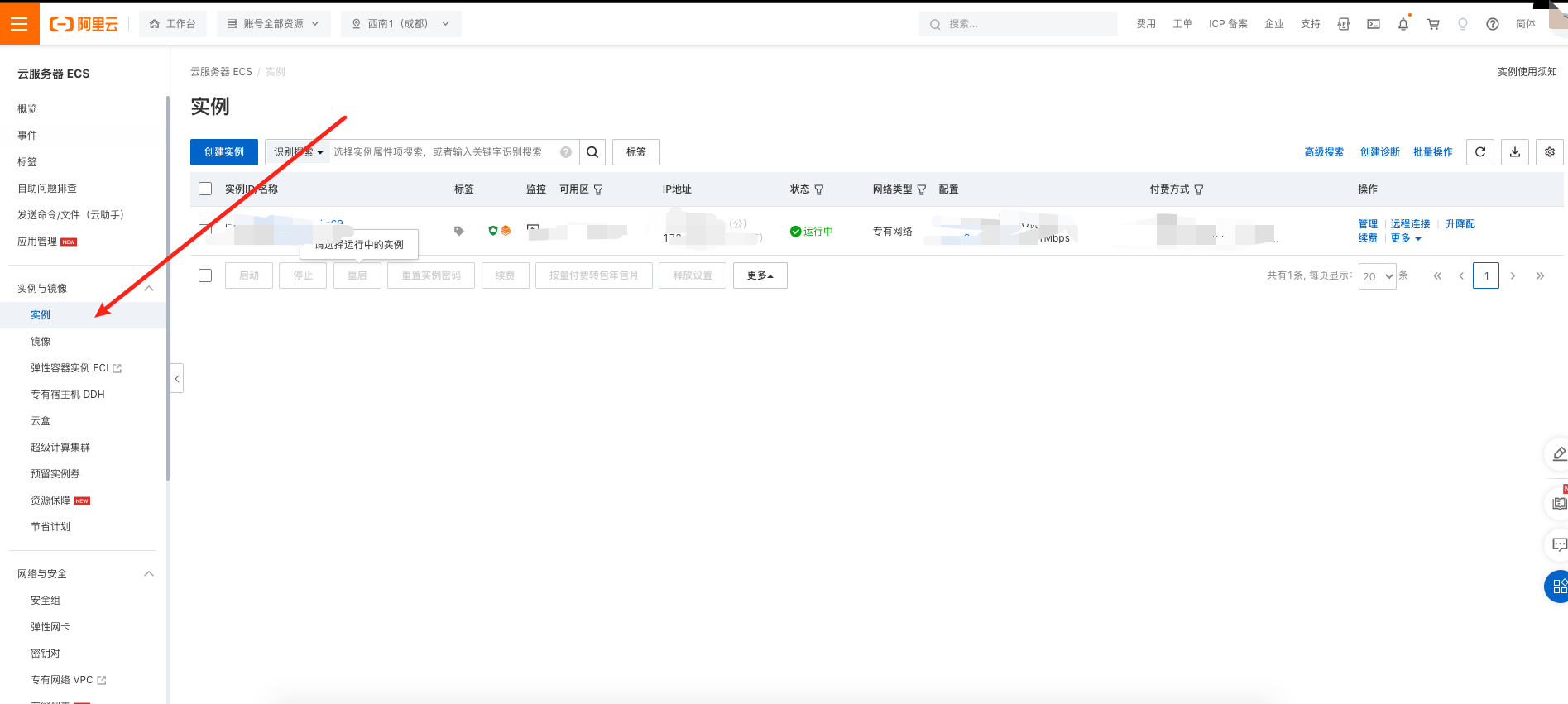1568x704 pixels.
Task: Open the account resources dropdown
Action: [x=273, y=24]
